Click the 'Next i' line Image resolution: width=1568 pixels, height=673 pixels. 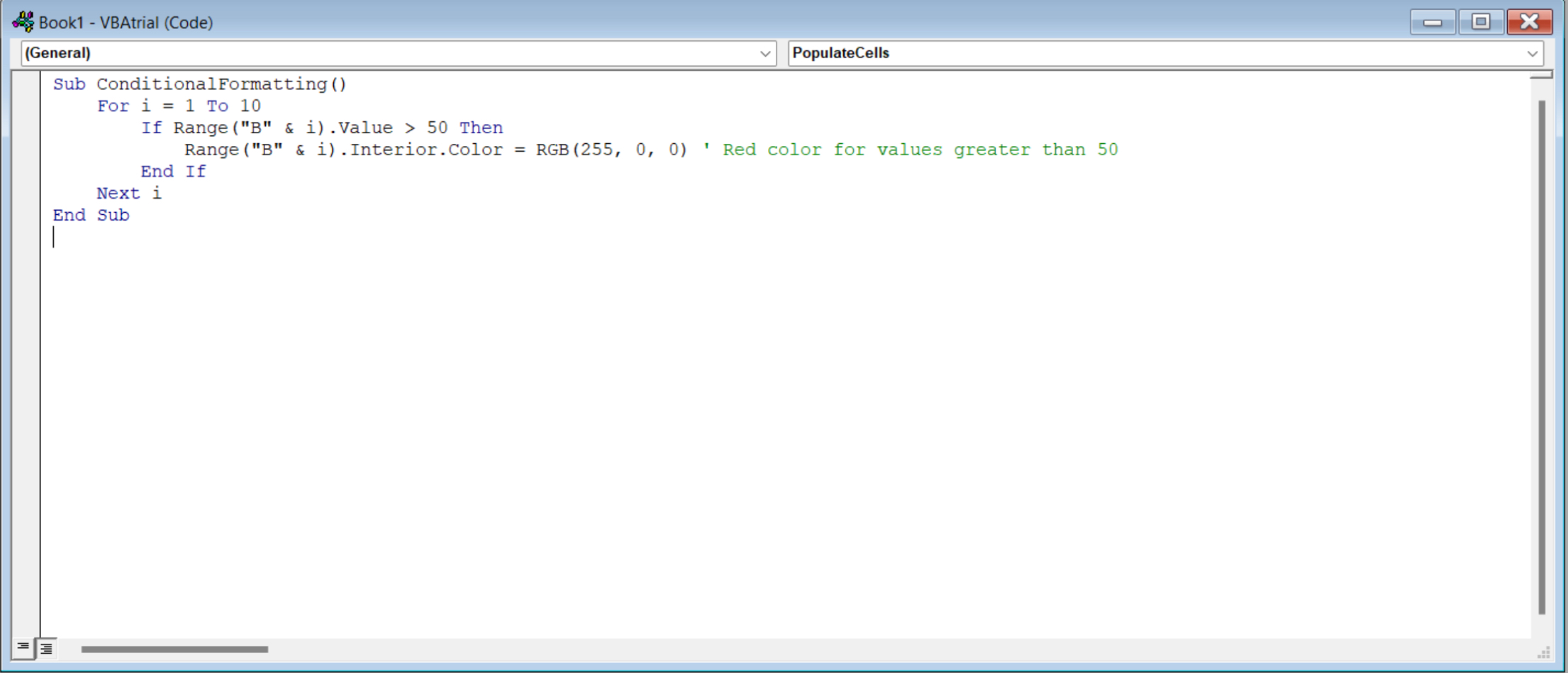click(129, 194)
